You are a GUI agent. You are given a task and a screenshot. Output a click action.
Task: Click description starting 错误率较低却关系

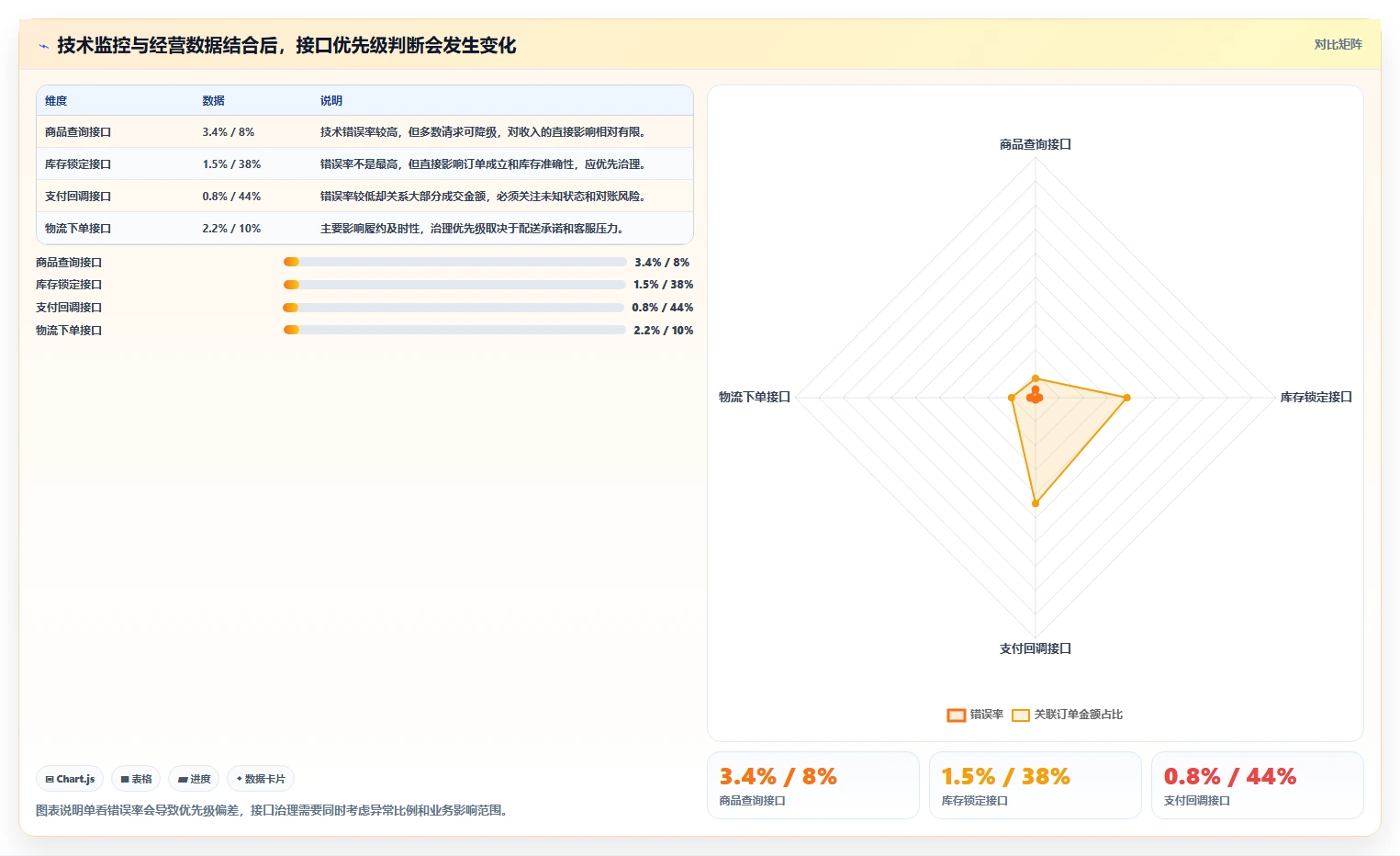pos(484,197)
